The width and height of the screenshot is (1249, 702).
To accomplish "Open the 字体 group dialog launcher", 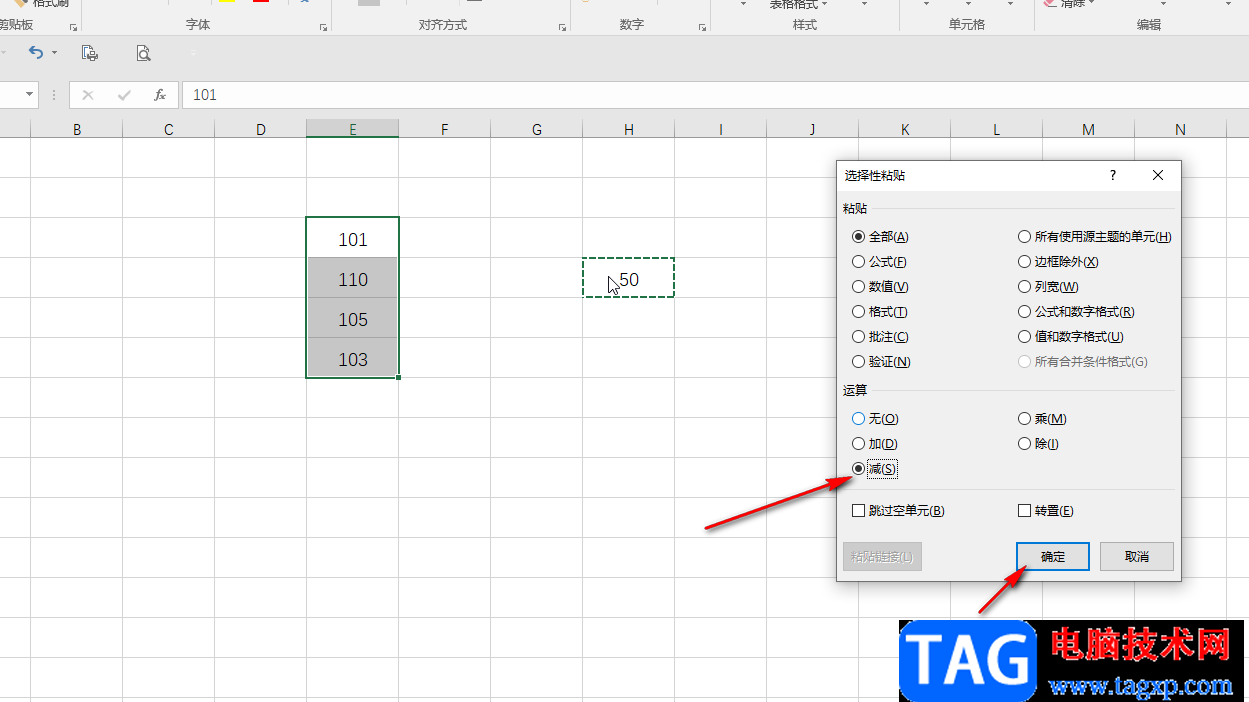I will click(323, 28).
